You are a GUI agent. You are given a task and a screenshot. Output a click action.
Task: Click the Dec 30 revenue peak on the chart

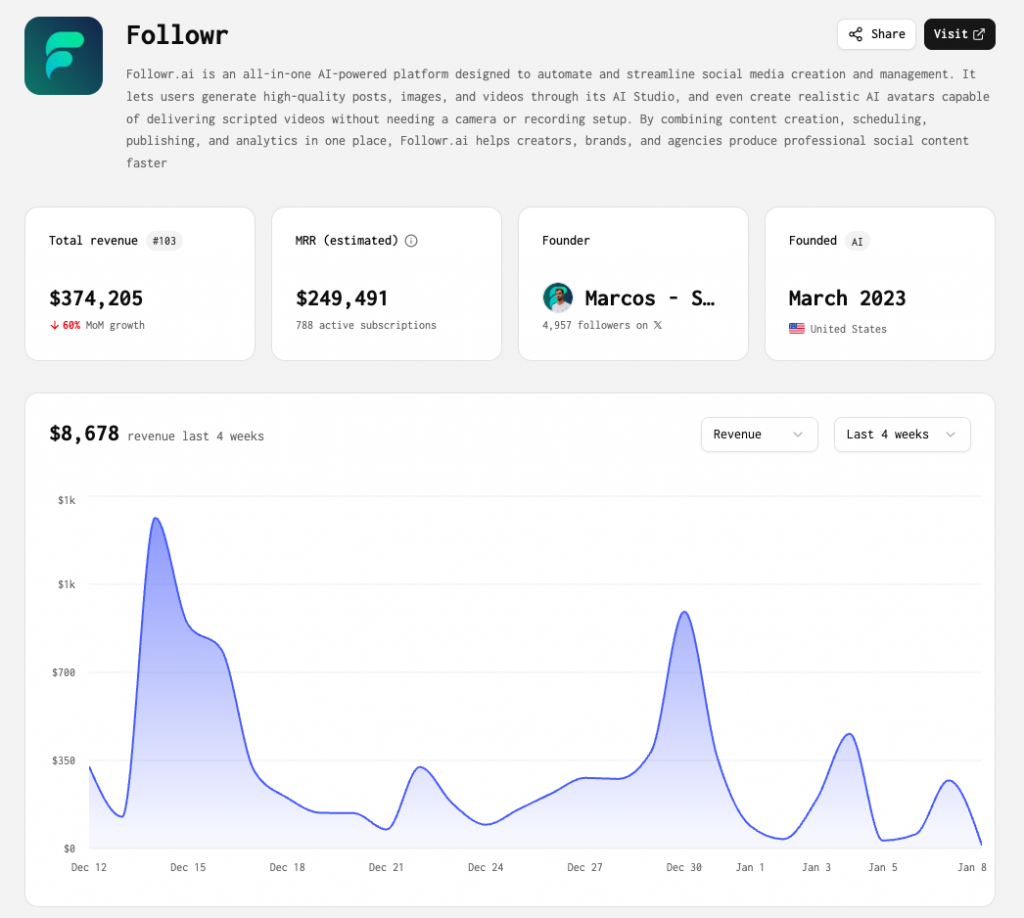point(684,612)
